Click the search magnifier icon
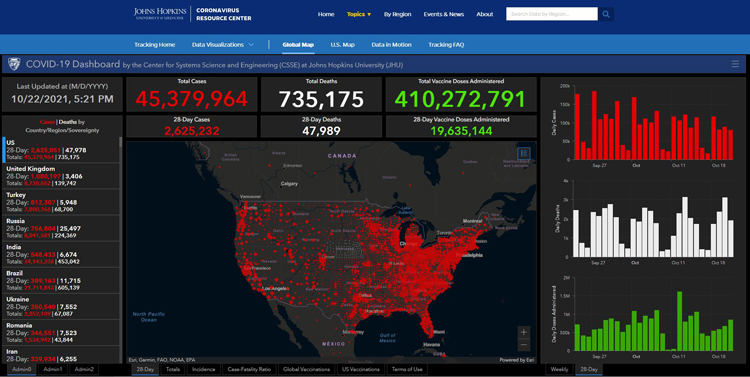 (606, 14)
